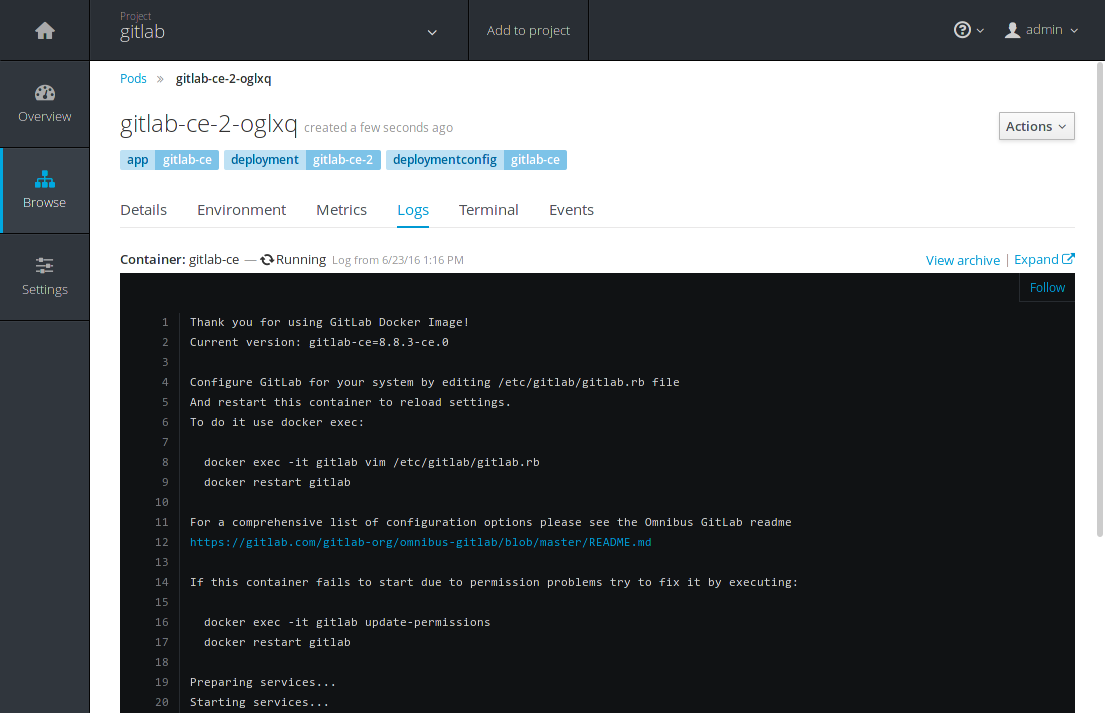Navigate back using the Pods breadcrumb
The width and height of the screenshot is (1105, 713).
133,78
